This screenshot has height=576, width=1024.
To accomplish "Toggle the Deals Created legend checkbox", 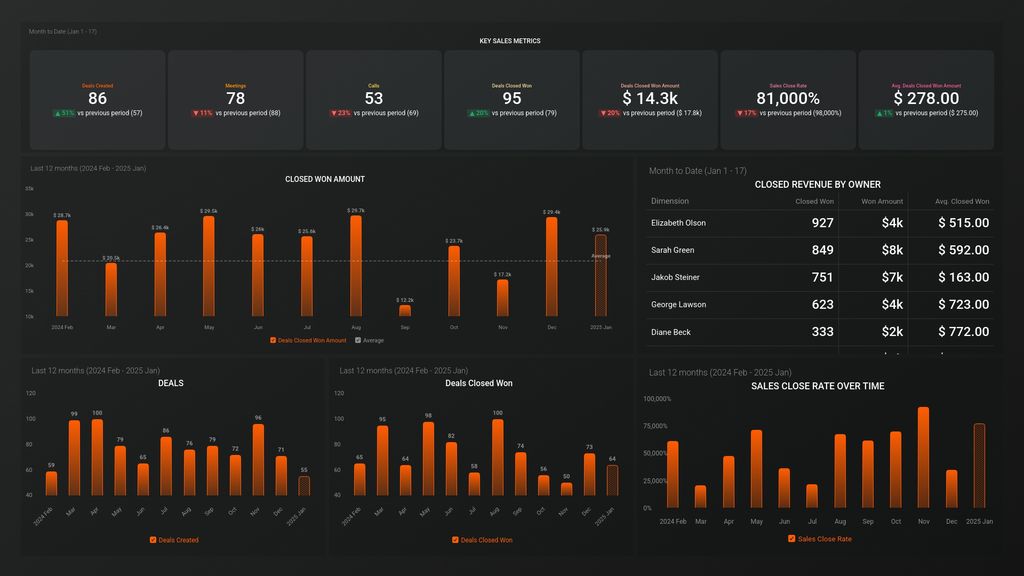I will pyautogui.click(x=153, y=540).
